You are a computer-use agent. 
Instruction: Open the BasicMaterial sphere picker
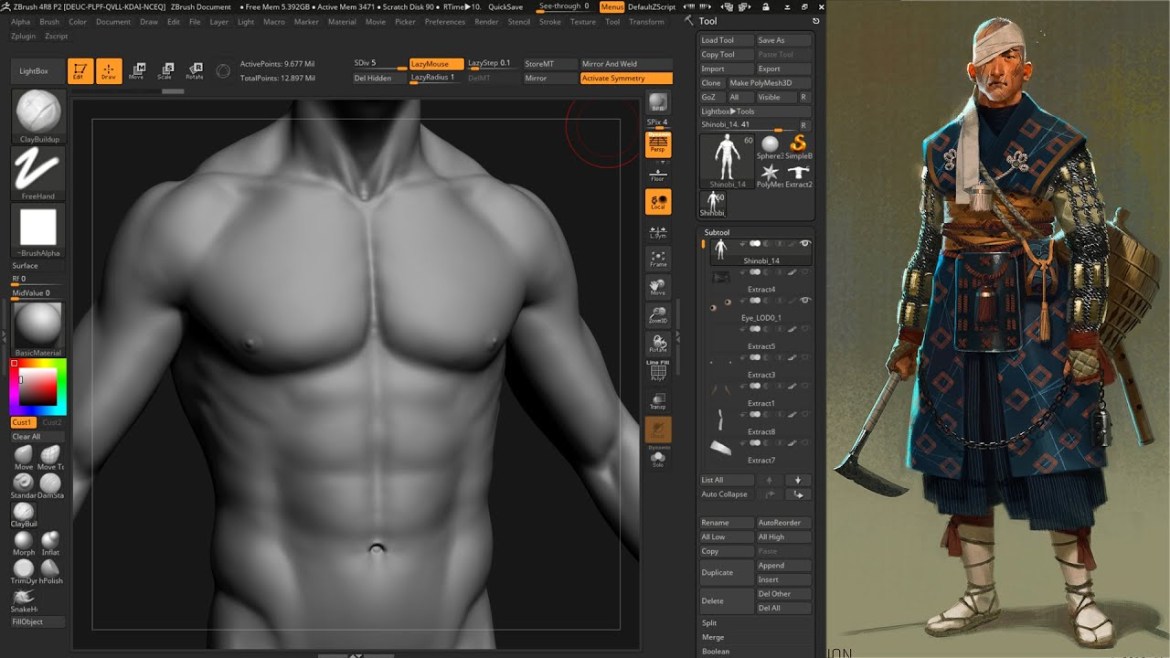[38, 328]
